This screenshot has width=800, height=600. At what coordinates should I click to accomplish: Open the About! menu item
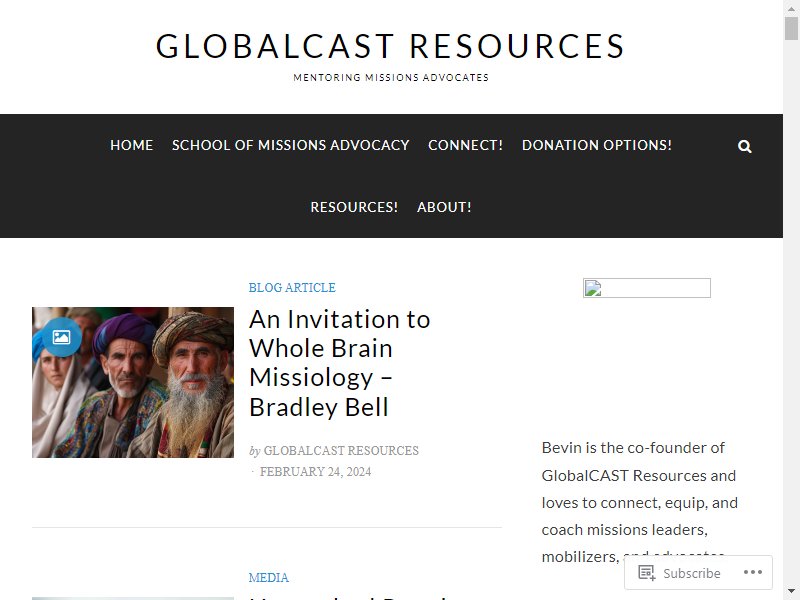(x=444, y=207)
